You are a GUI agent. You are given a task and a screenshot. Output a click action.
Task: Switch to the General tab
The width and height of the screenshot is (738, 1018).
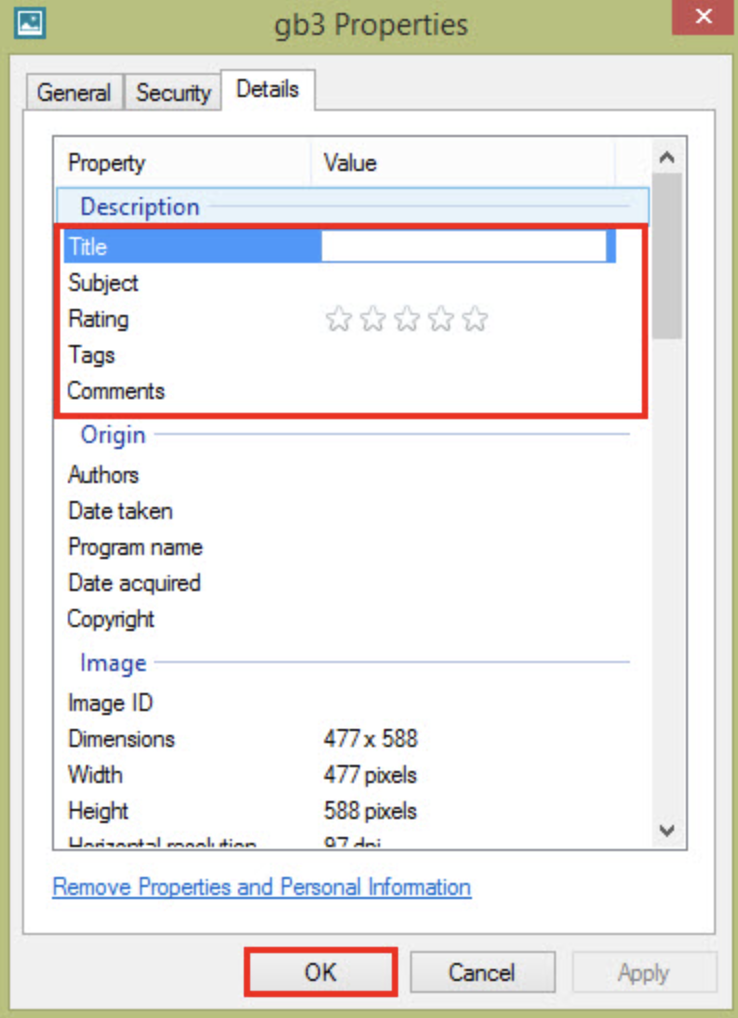(x=74, y=93)
